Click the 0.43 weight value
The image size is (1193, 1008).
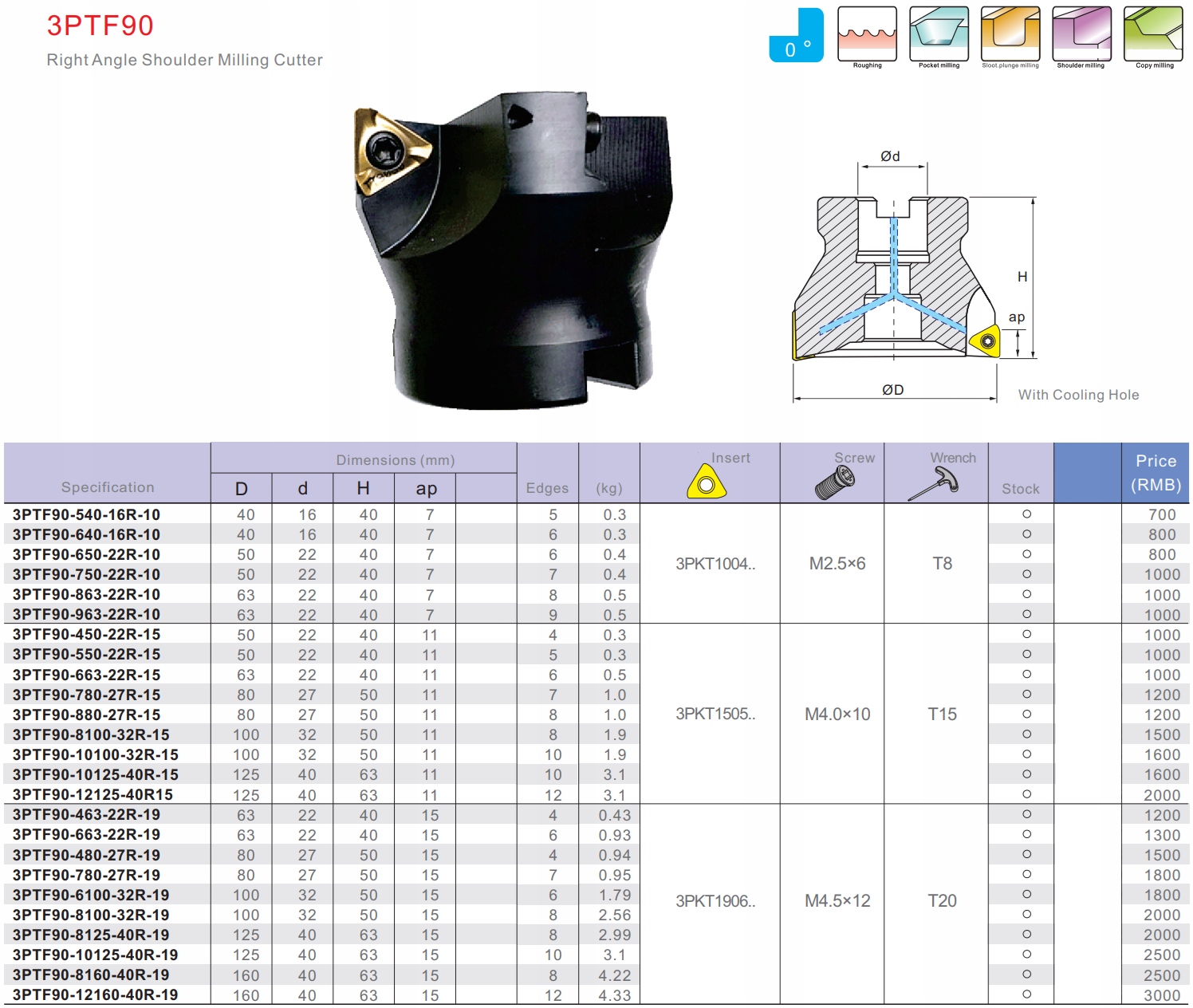(x=615, y=815)
